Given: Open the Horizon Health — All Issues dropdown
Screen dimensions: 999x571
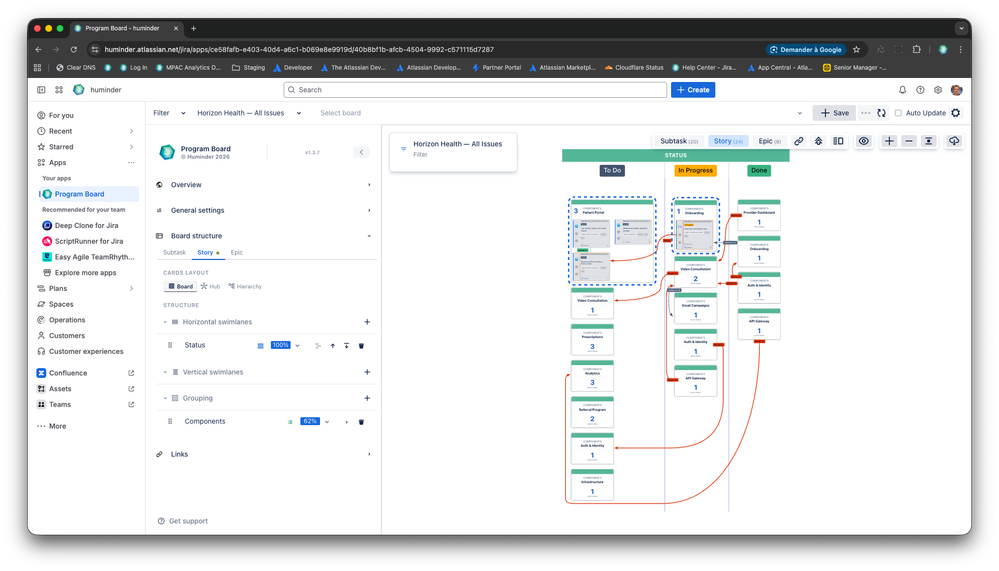Looking at the screenshot, I should tap(248, 113).
